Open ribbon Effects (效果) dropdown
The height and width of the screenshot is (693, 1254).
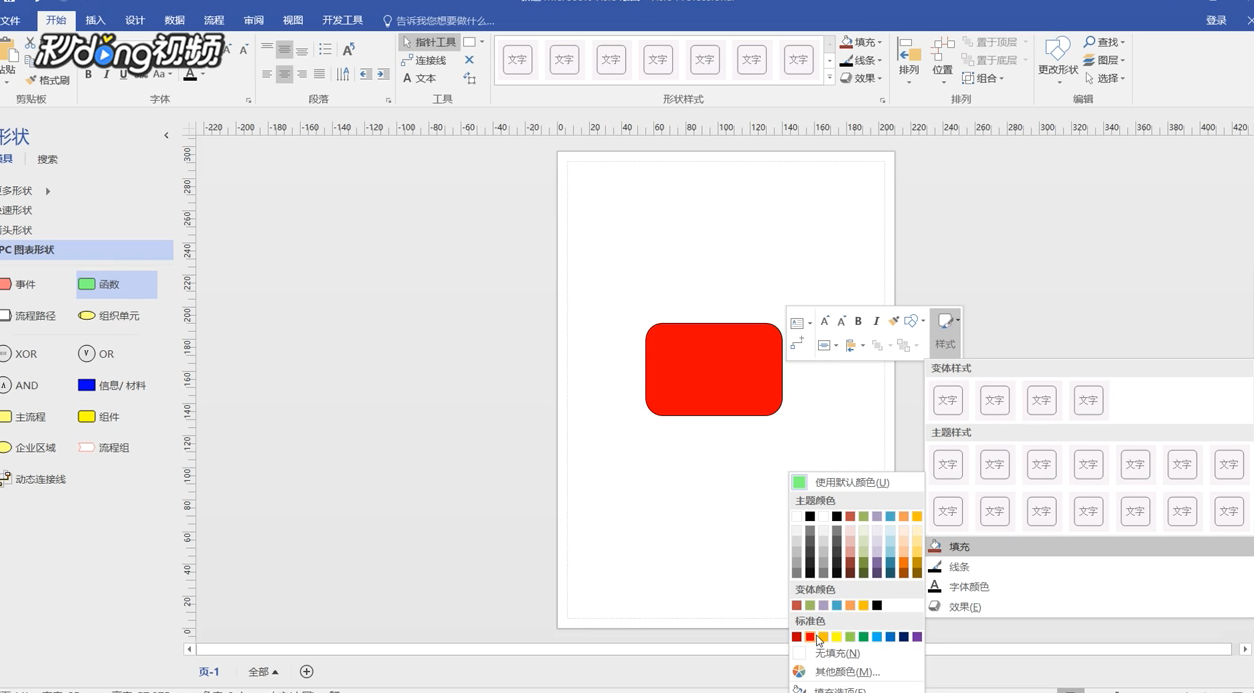point(861,78)
